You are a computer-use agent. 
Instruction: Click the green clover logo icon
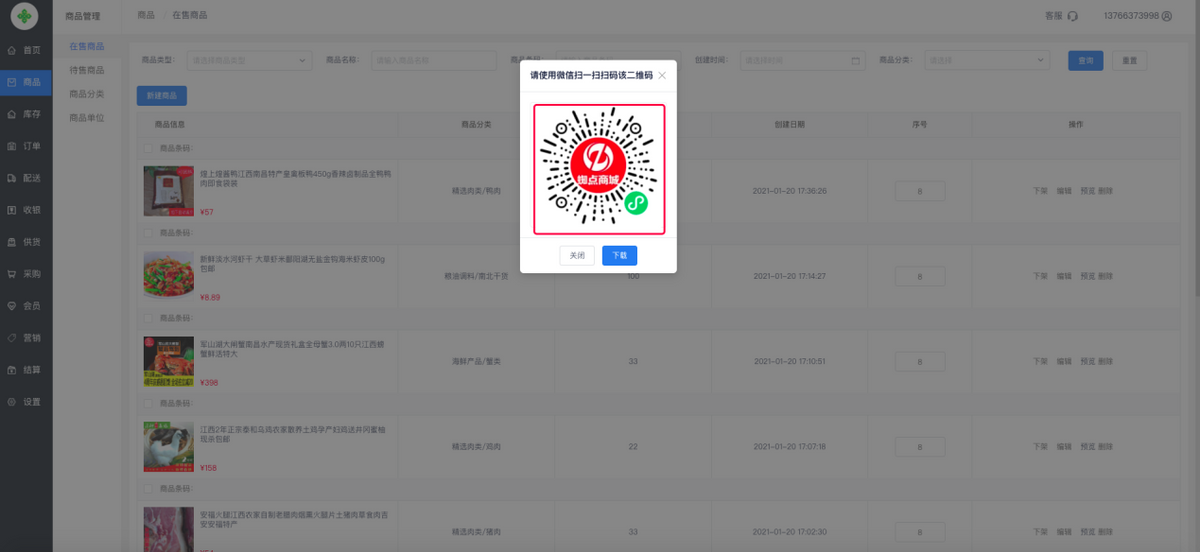point(25,17)
